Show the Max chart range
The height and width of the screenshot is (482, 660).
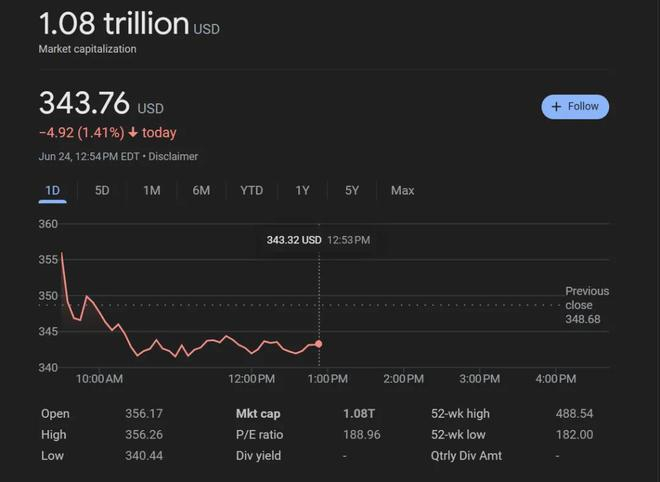[x=402, y=190]
